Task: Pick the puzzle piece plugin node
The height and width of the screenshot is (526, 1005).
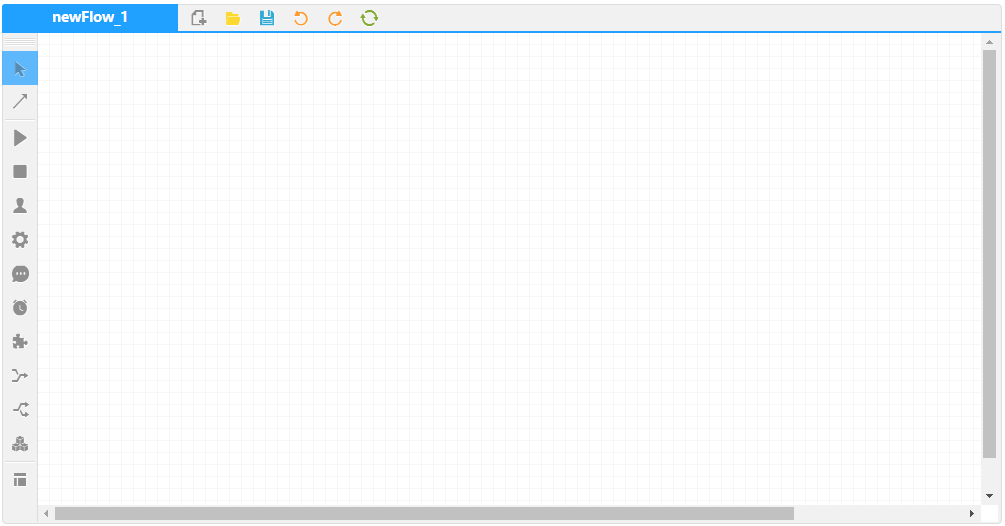Action: coord(20,342)
